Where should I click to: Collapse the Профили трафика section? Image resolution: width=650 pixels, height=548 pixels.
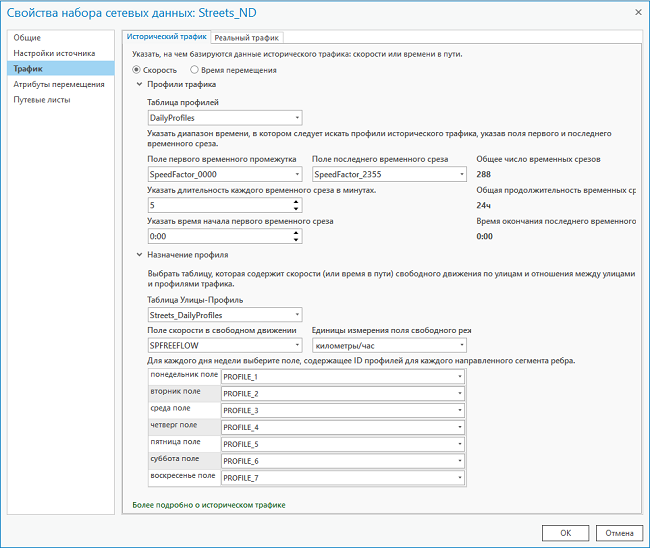click(139, 85)
